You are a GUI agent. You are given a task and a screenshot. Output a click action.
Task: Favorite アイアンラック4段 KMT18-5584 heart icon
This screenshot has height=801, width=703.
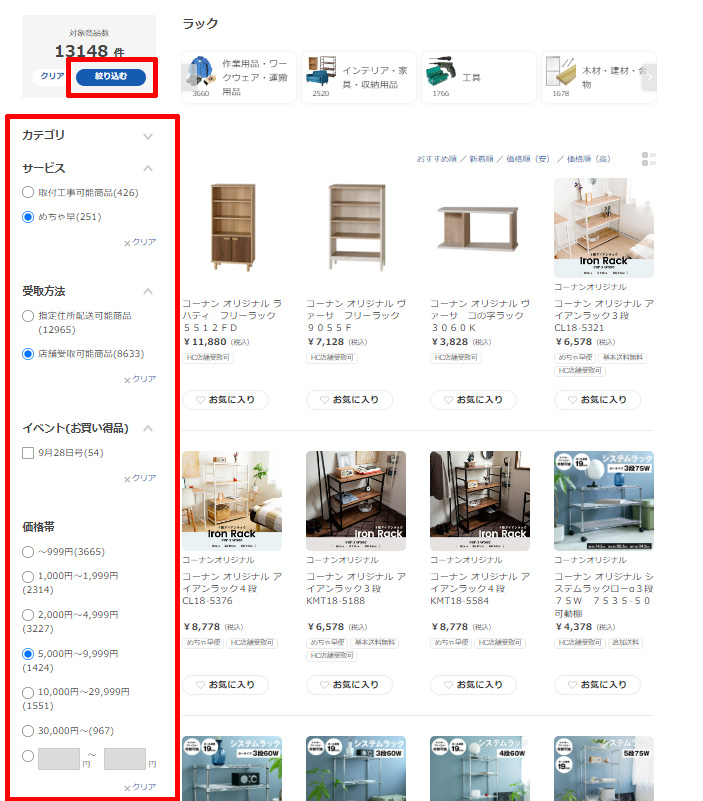pos(449,685)
